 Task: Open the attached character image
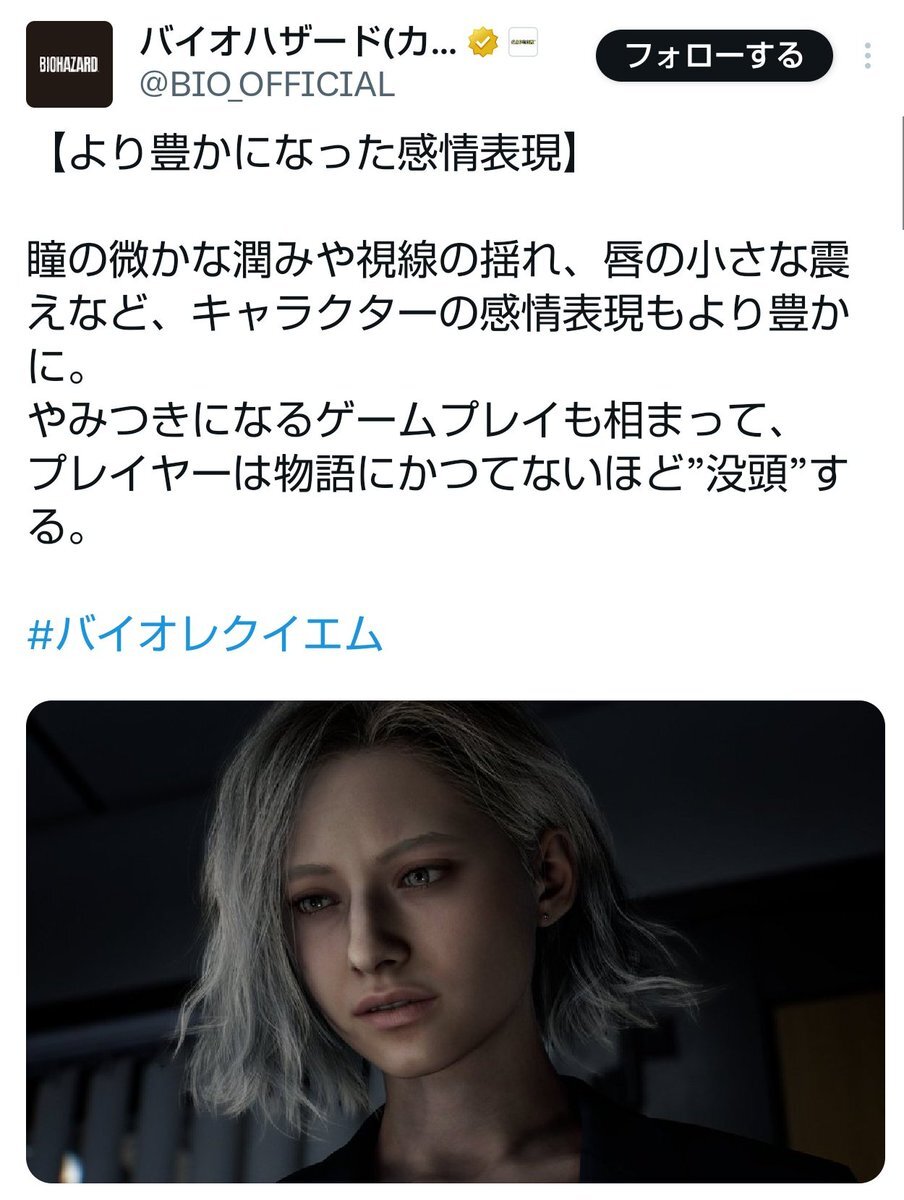(x=455, y=941)
